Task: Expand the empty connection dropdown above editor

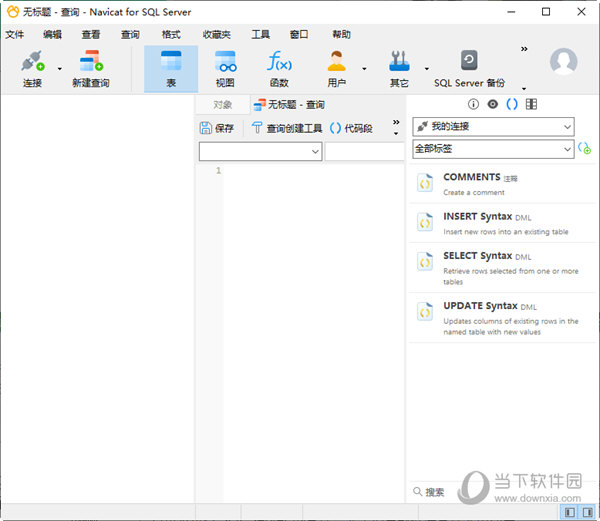Action: 260,152
